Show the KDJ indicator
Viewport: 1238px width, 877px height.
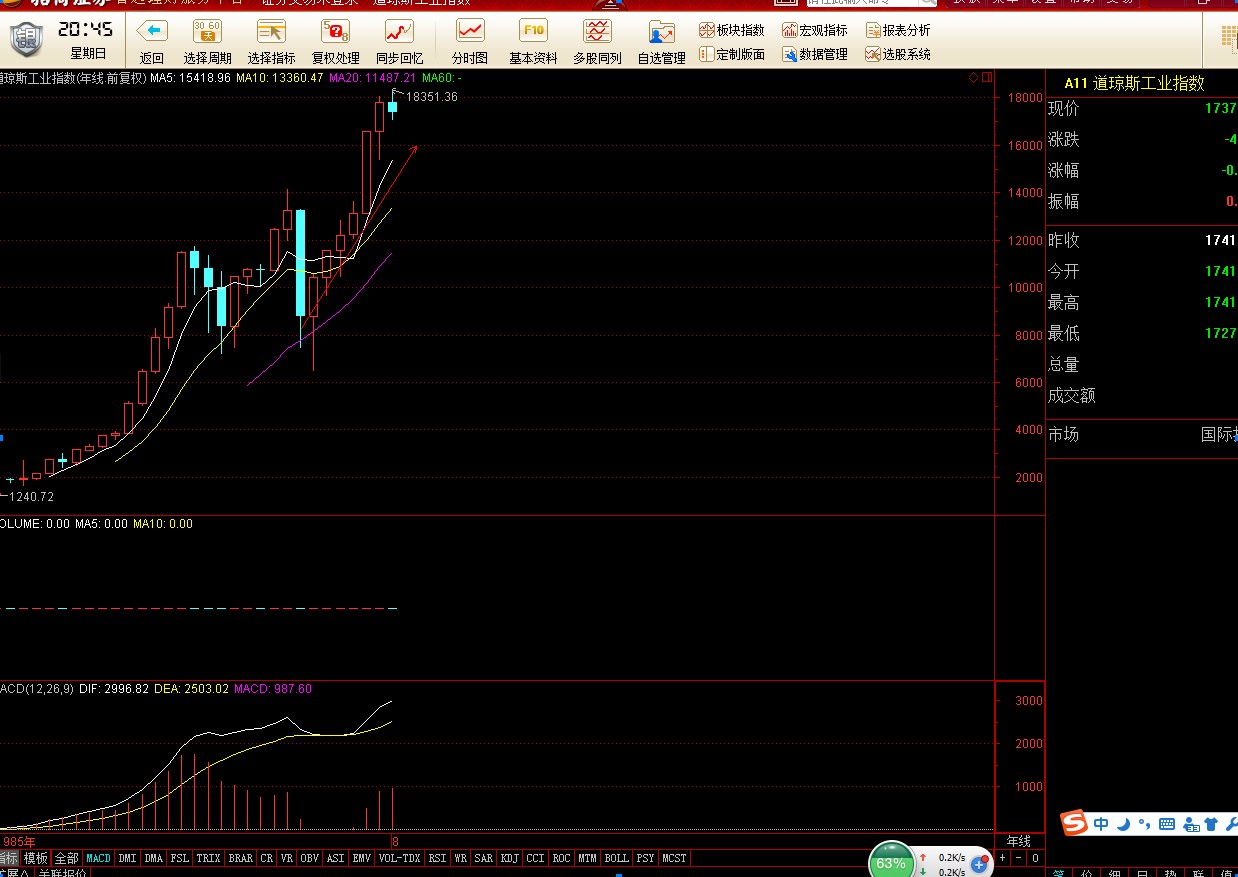[509, 858]
